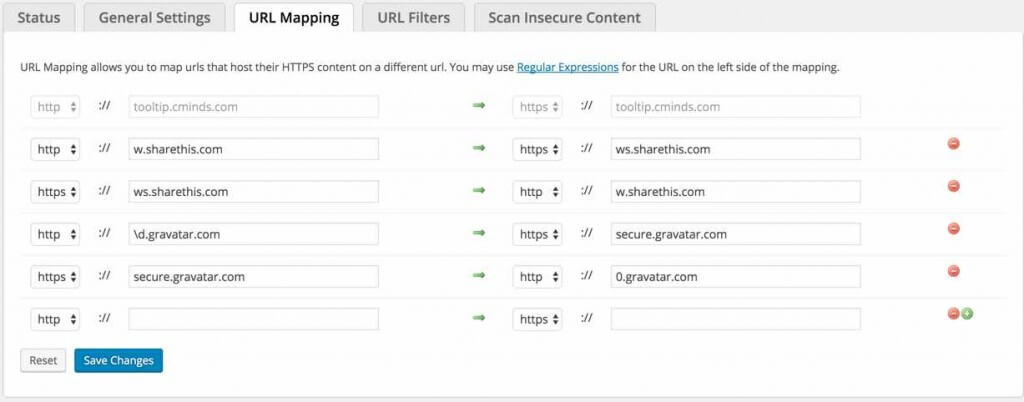
Task: Click the green arrow in the empty mapping row
Action: (x=479, y=318)
